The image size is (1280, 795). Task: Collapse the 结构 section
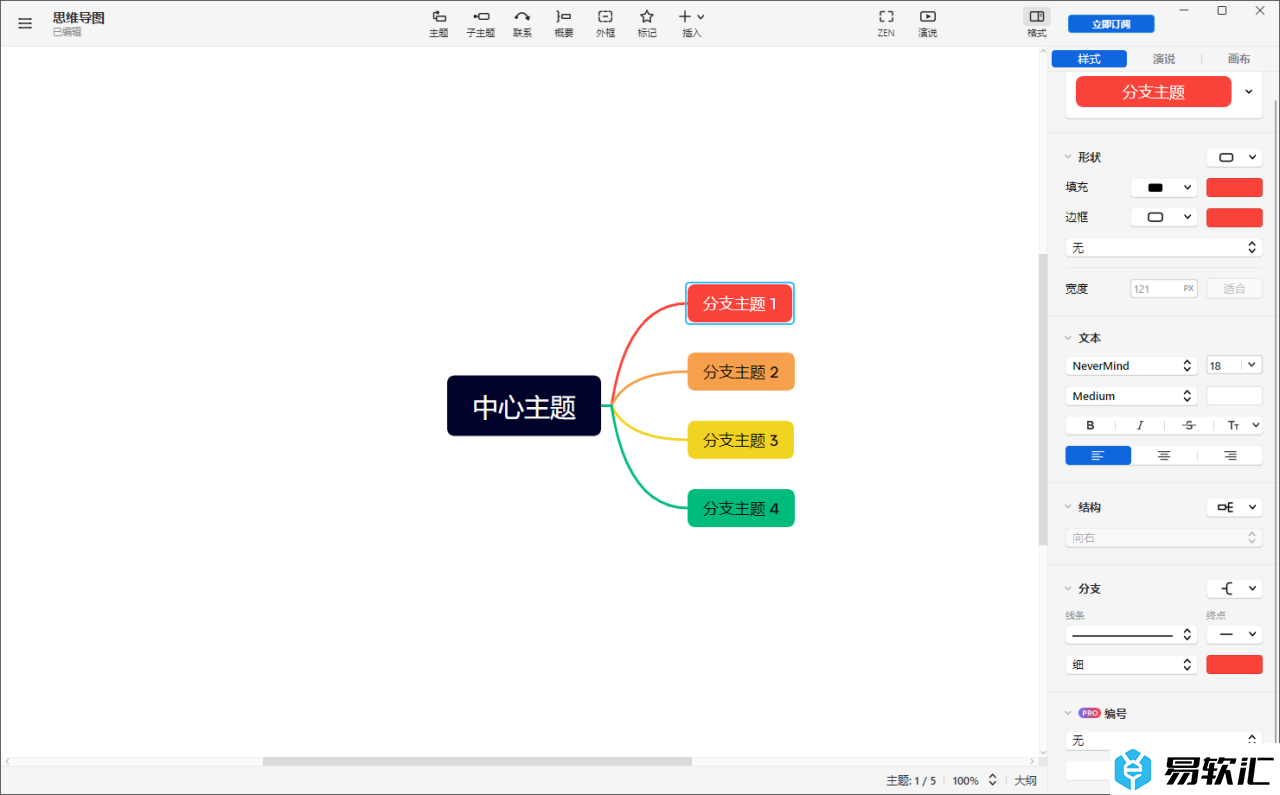tap(1067, 508)
